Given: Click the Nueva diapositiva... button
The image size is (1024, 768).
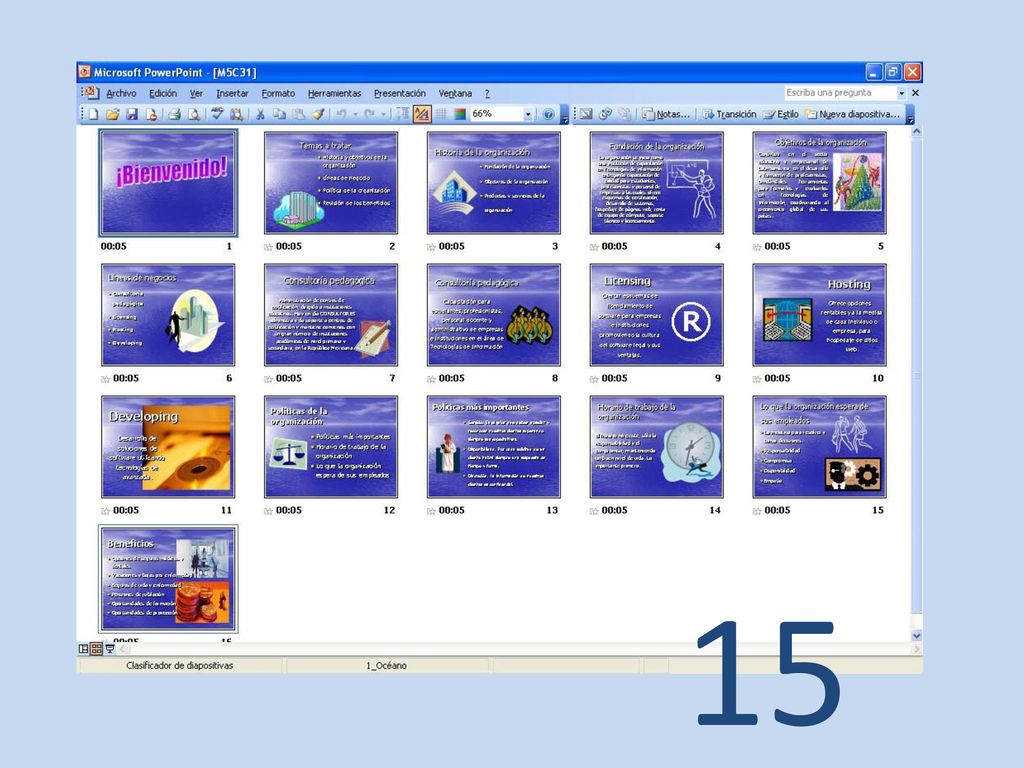Looking at the screenshot, I should (x=852, y=114).
